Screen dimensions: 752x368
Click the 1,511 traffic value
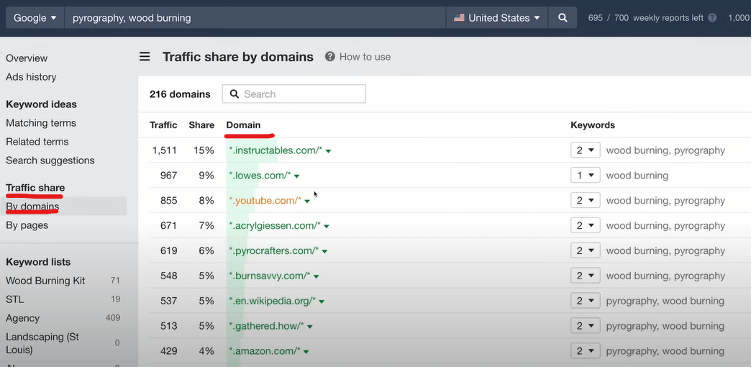164,150
